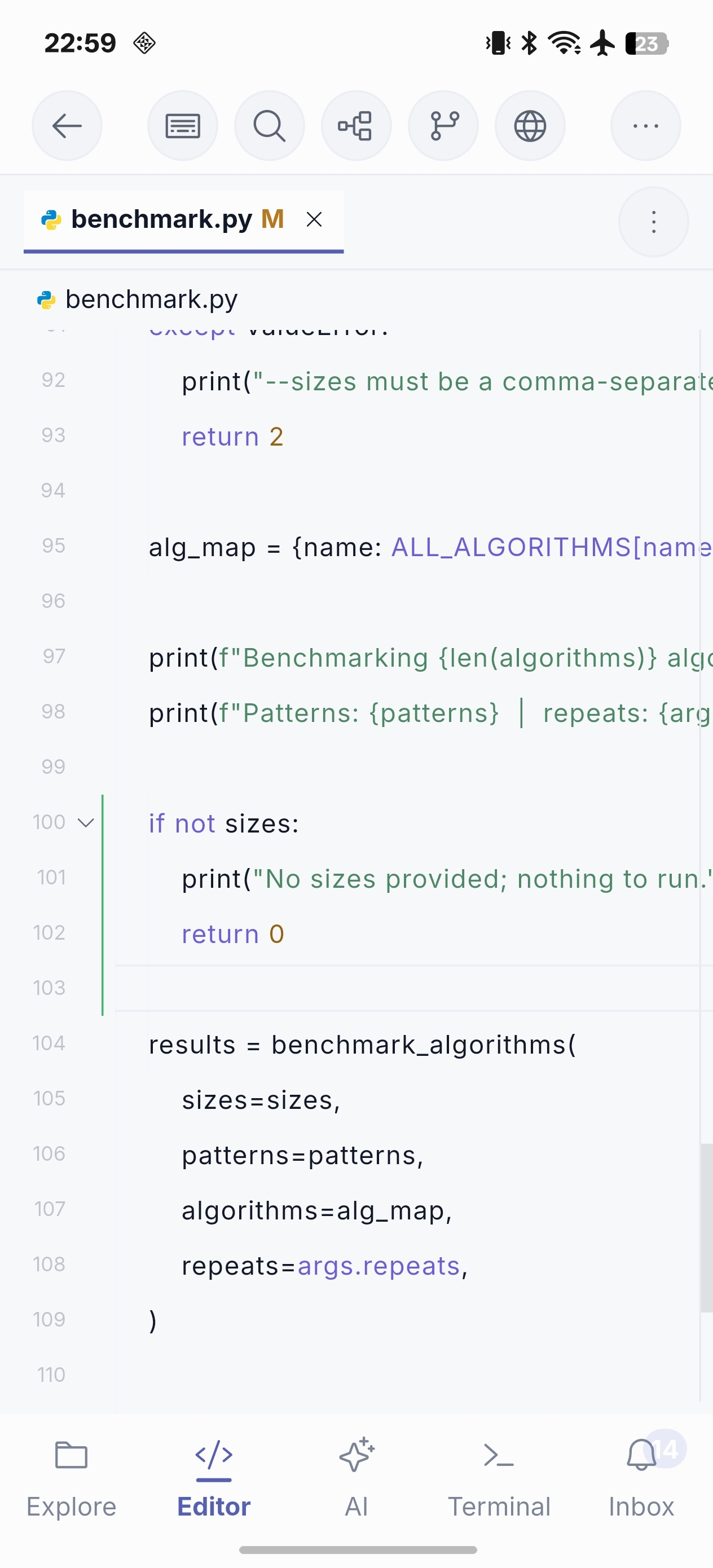Open the git branch icon
The height and width of the screenshot is (1568, 713).
pos(443,126)
